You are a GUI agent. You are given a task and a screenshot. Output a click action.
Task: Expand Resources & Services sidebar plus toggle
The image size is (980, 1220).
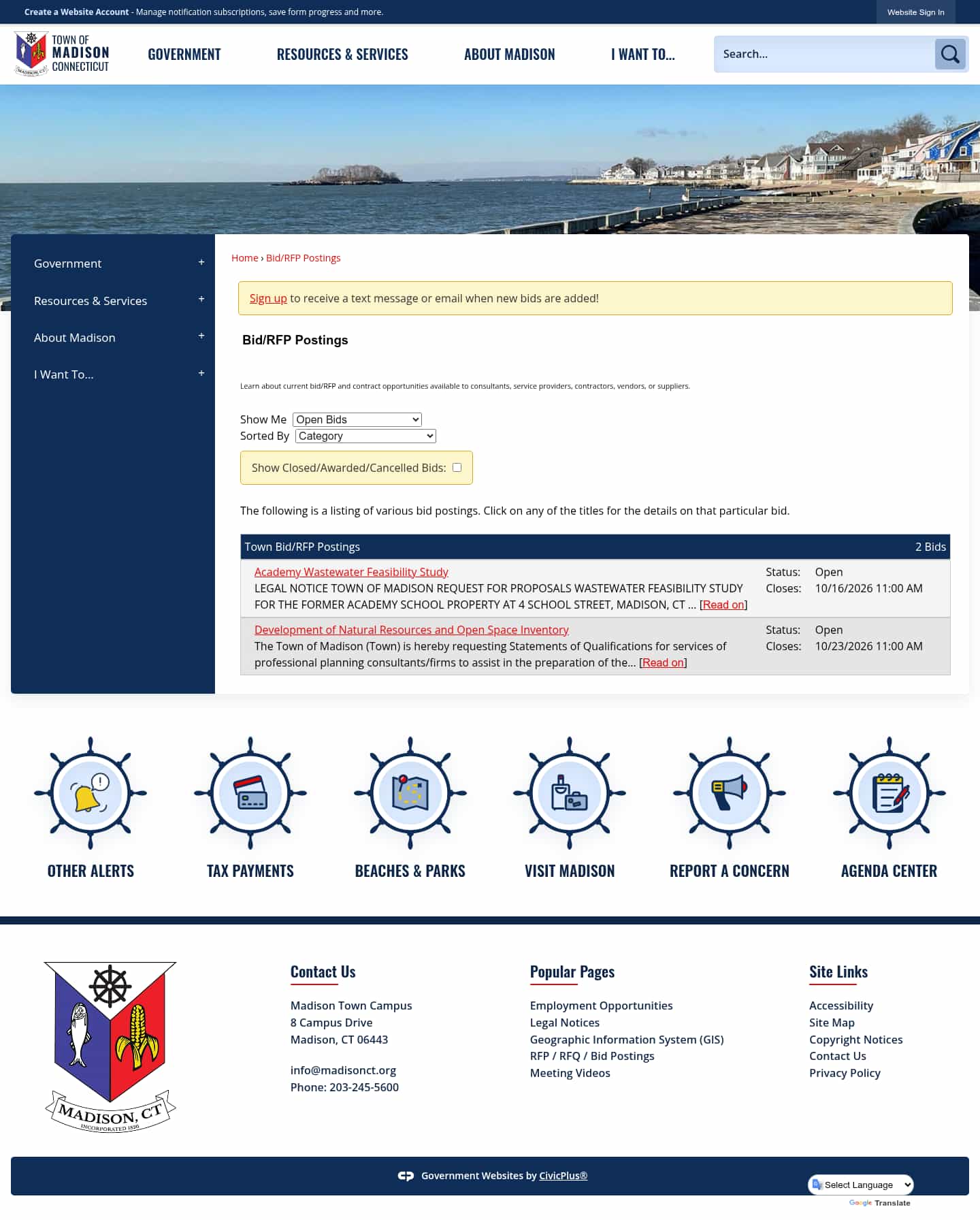[201, 300]
